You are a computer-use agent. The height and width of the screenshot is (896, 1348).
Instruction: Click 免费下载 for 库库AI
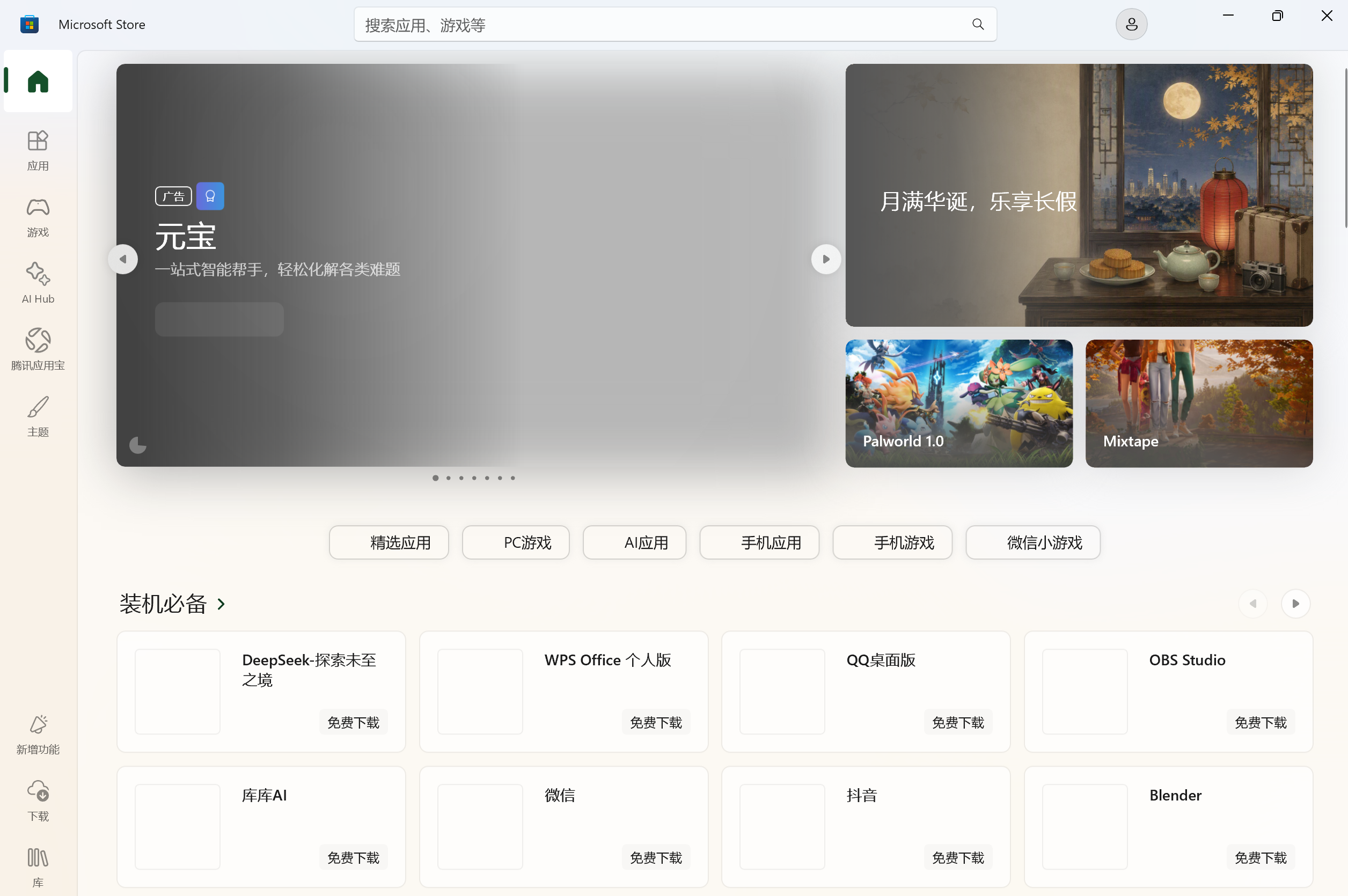353,858
